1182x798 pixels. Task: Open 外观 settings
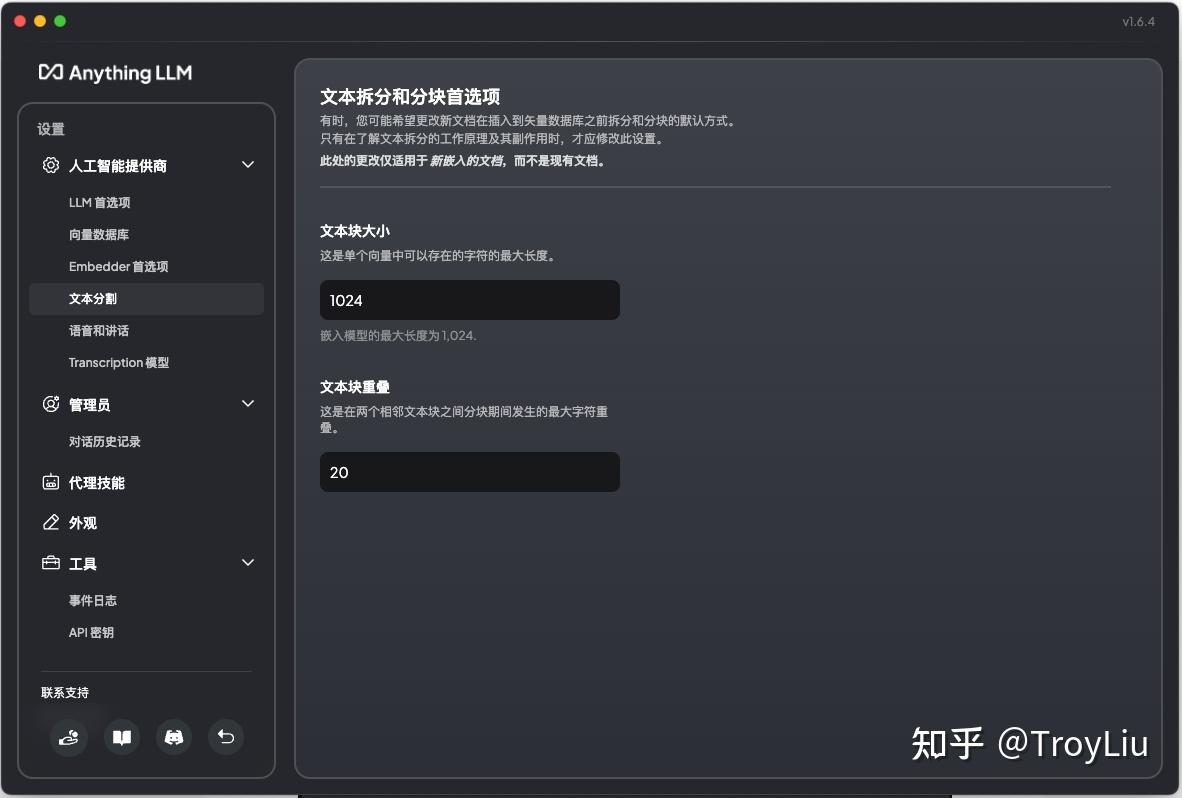click(83, 523)
